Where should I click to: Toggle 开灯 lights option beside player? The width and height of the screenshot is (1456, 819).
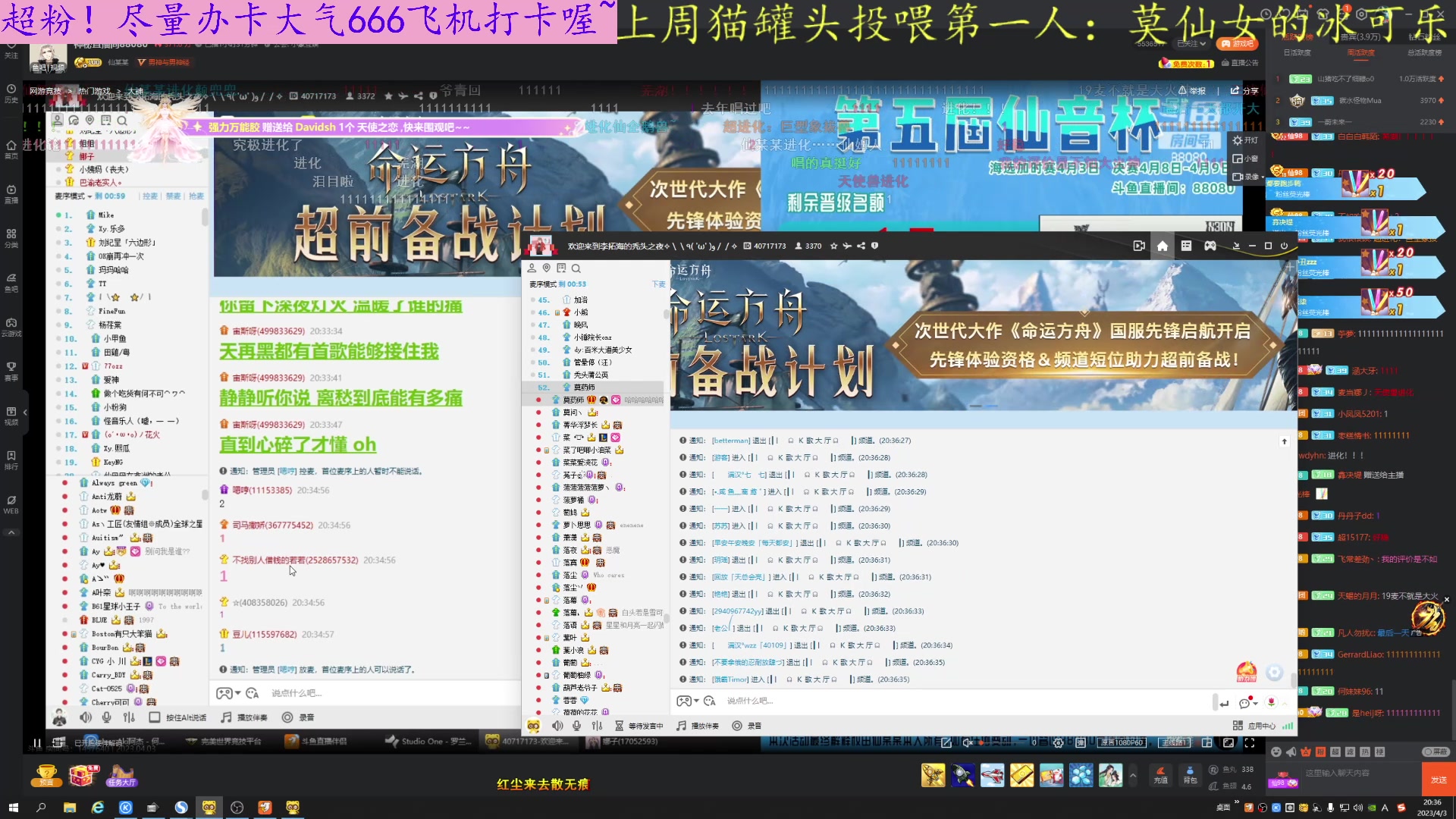point(1245,140)
